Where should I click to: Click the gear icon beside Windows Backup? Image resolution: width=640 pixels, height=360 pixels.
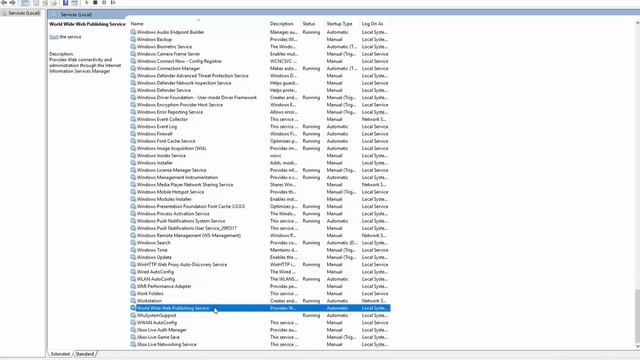[x=133, y=39]
